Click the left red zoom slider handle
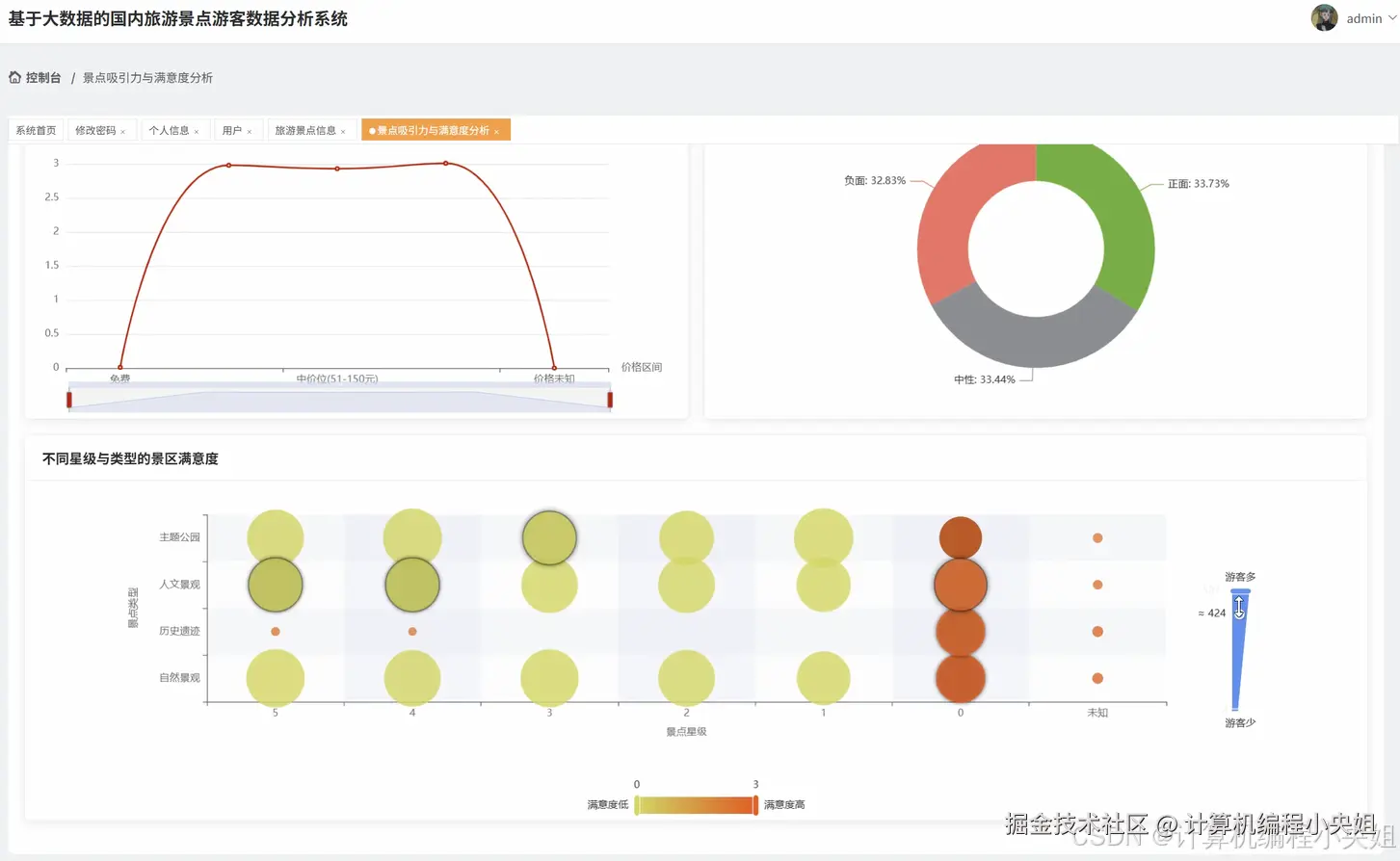Image resolution: width=1400 pixels, height=861 pixels. click(69, 399)
